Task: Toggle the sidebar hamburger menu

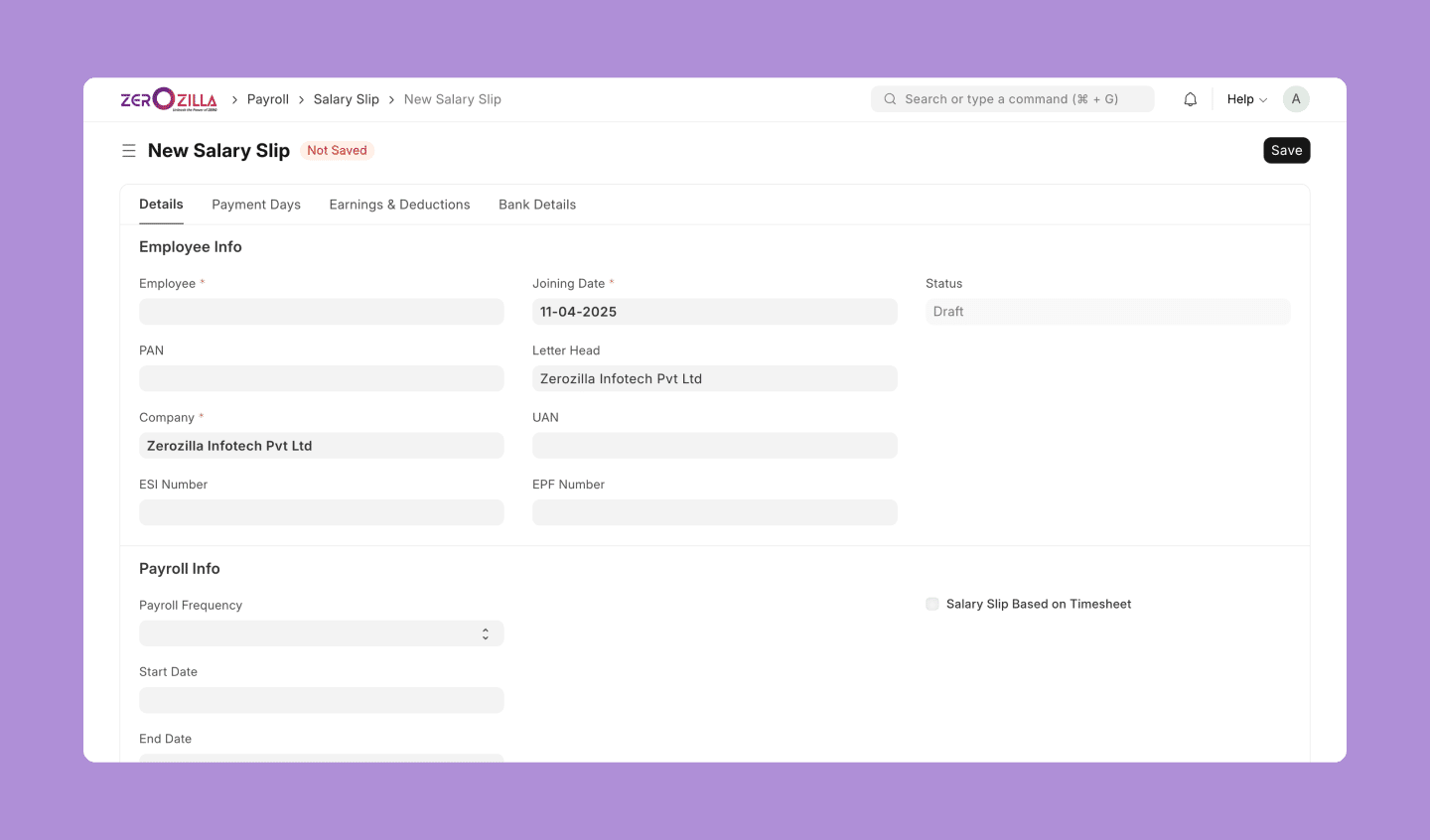Action: click(129, 151)
